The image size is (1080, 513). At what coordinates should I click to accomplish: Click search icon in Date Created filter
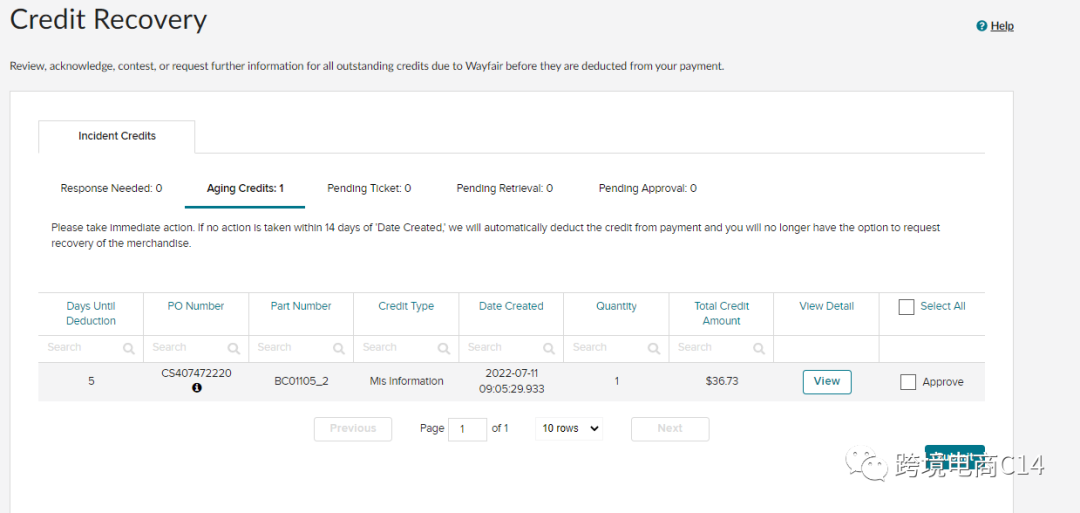pos(548,349)
